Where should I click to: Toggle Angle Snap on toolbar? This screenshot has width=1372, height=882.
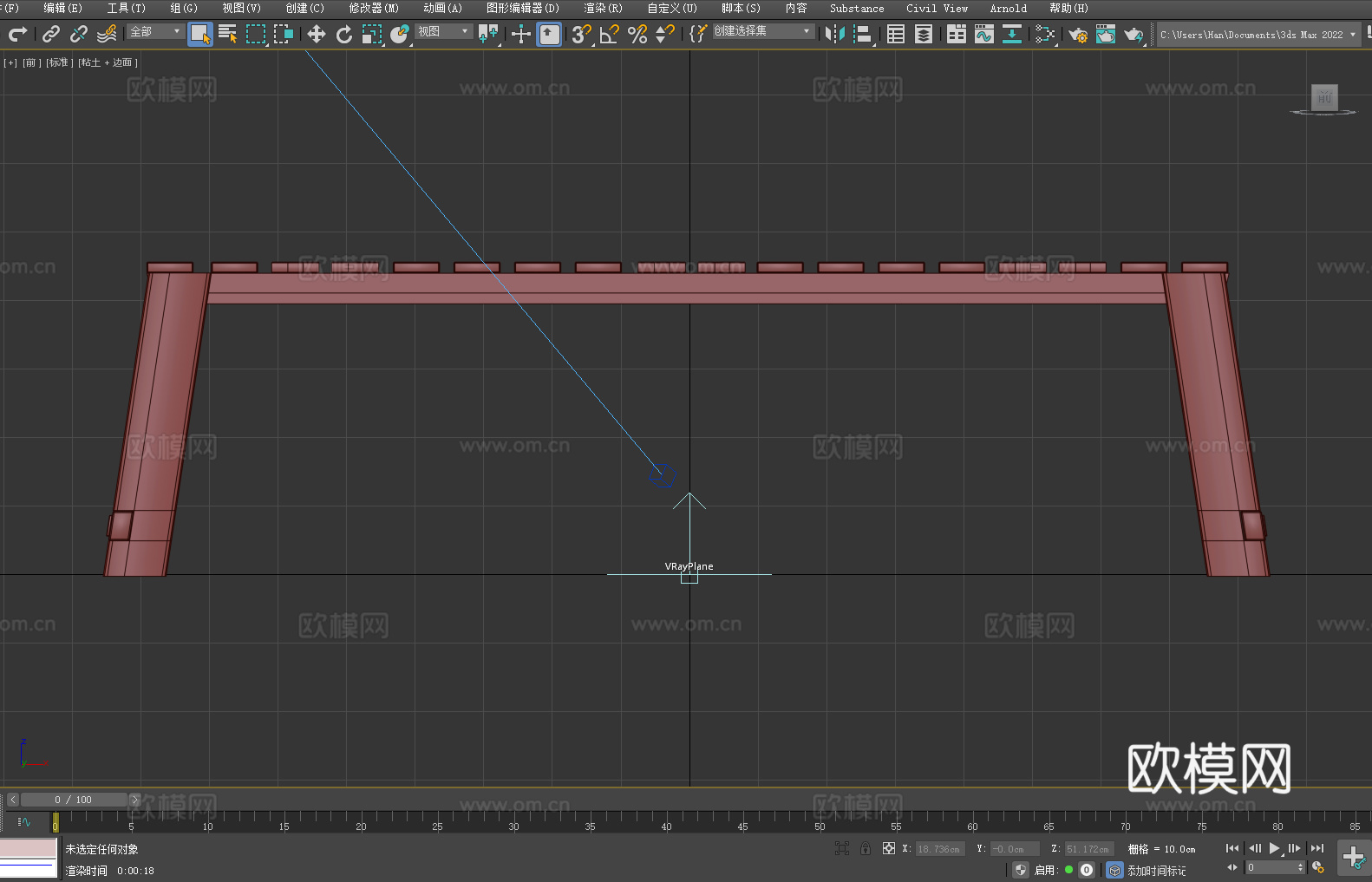point(610,34)
